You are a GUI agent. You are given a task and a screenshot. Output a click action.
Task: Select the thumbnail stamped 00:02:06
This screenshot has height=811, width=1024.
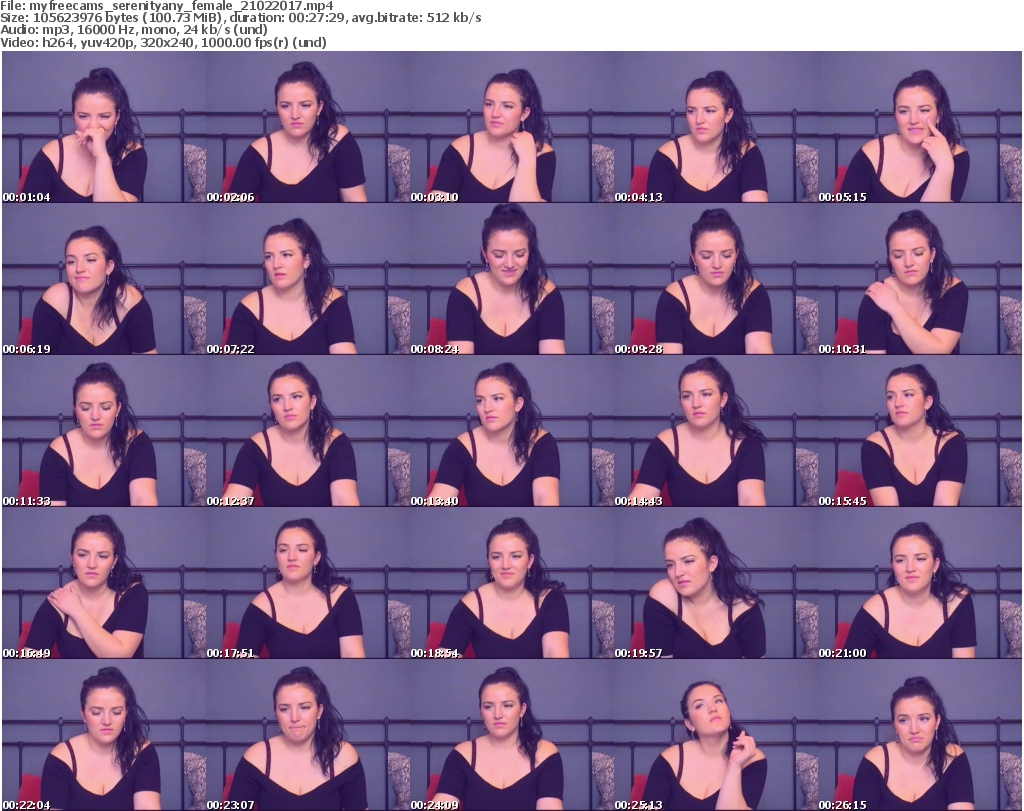(x=308, y=127)
